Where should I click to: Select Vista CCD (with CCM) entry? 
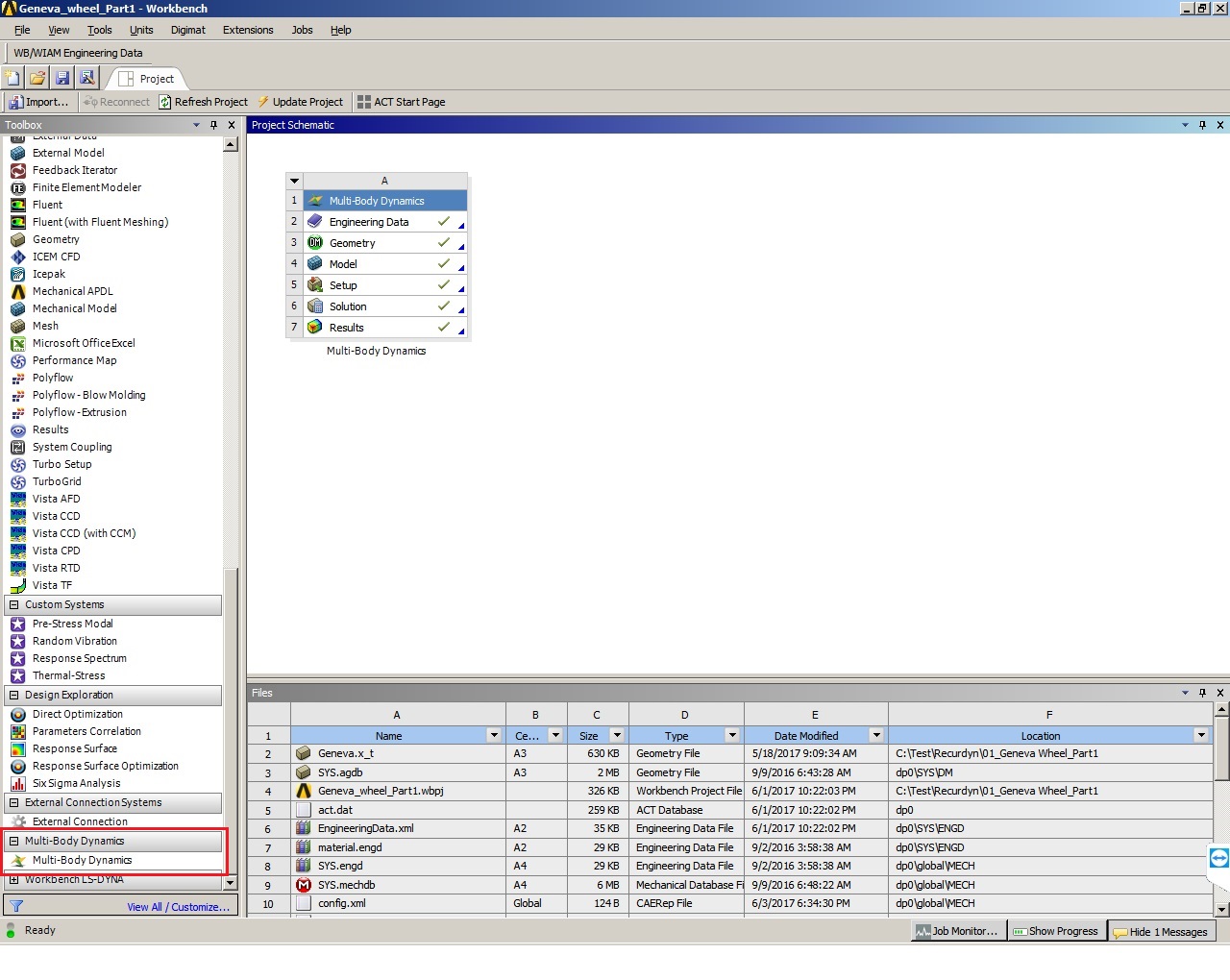[84, 533]
